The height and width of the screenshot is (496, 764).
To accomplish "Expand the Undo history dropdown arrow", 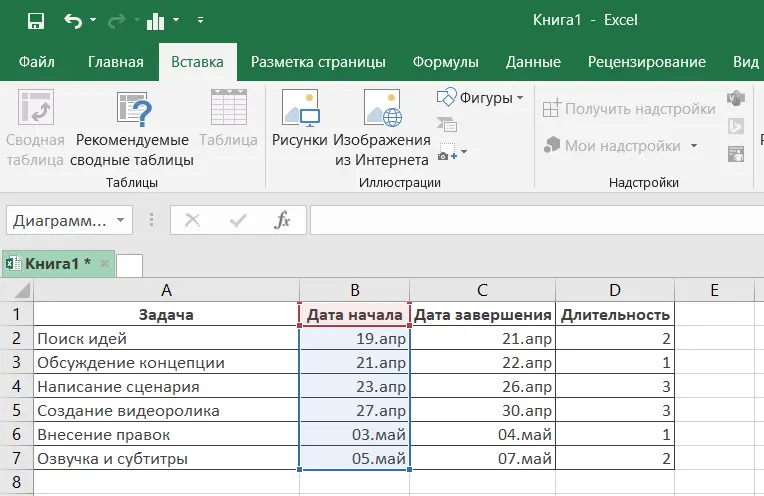I will point(94,20).
